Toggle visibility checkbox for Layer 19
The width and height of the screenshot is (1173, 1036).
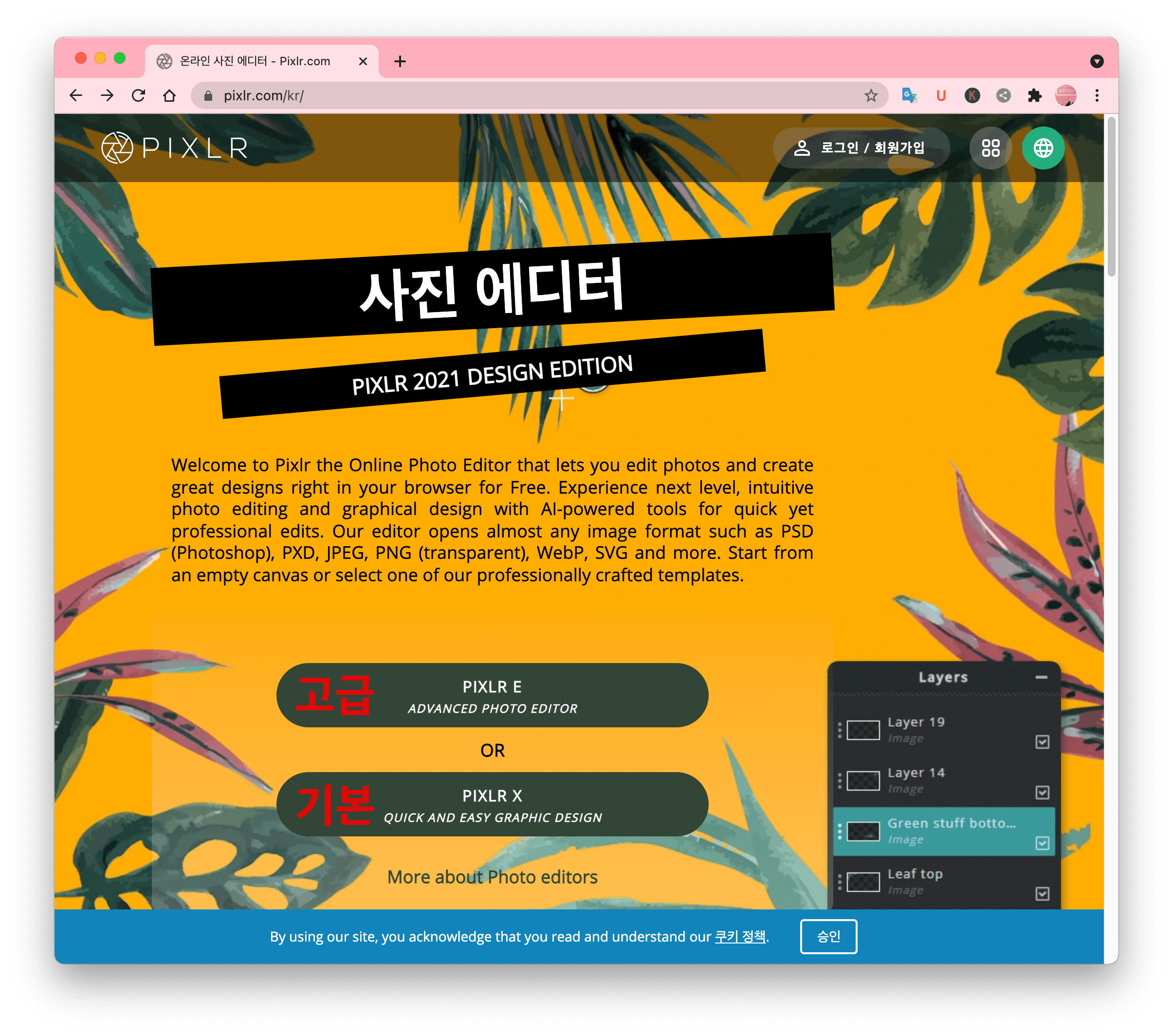tap(1042, 742)
